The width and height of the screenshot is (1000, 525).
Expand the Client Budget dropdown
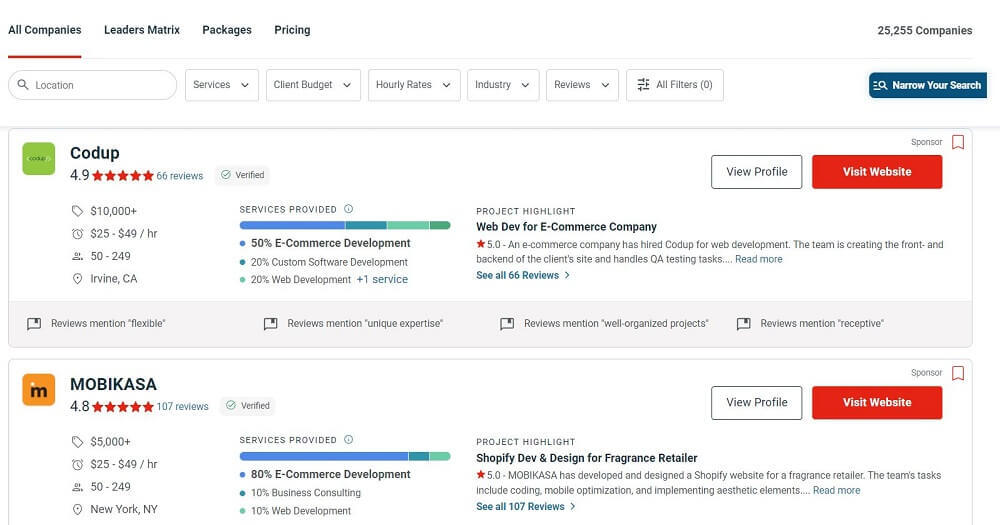313,85
